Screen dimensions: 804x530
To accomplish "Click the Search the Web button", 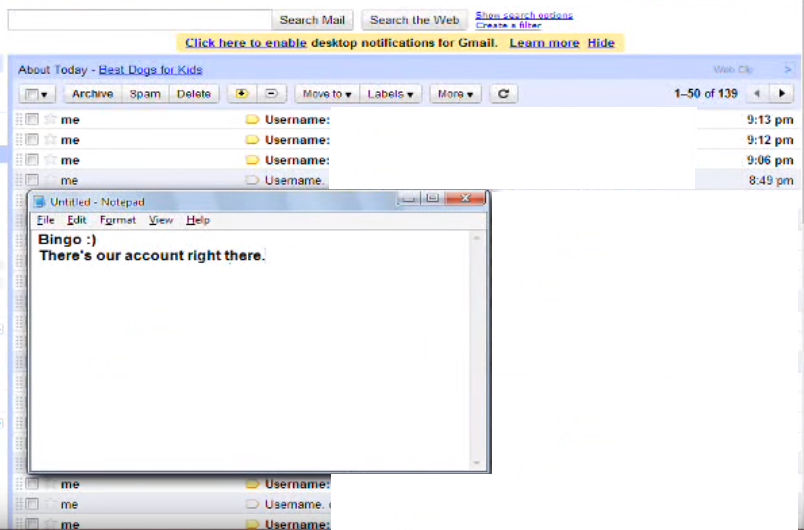I will click(414, 20).
